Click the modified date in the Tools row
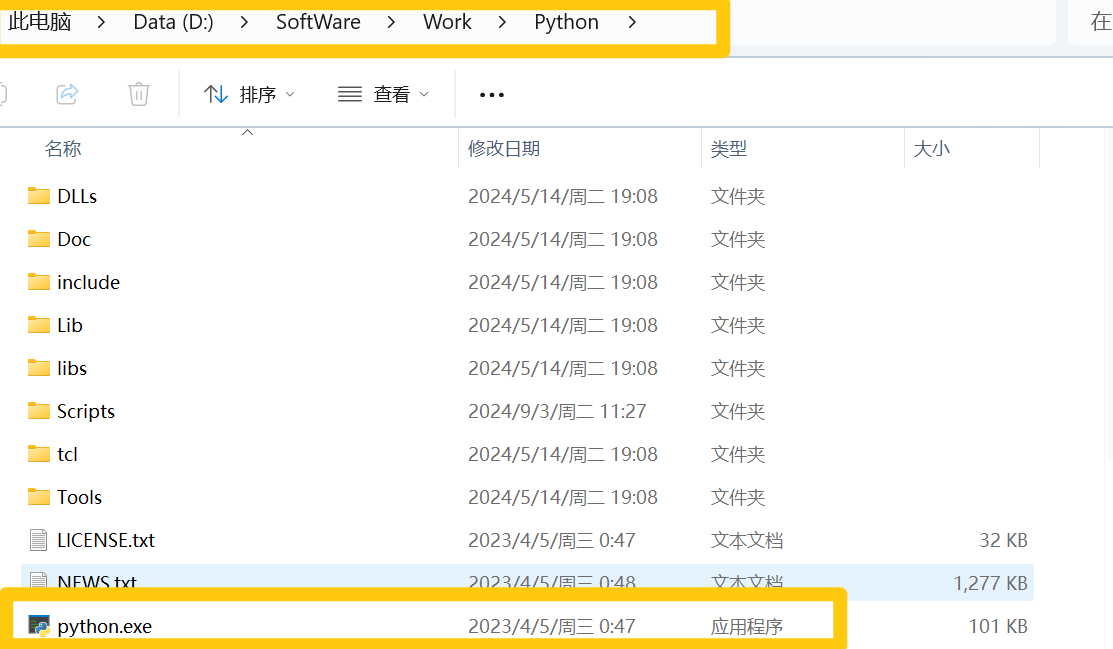Screen dimensions: 1113x649 [x=563, y=497]
